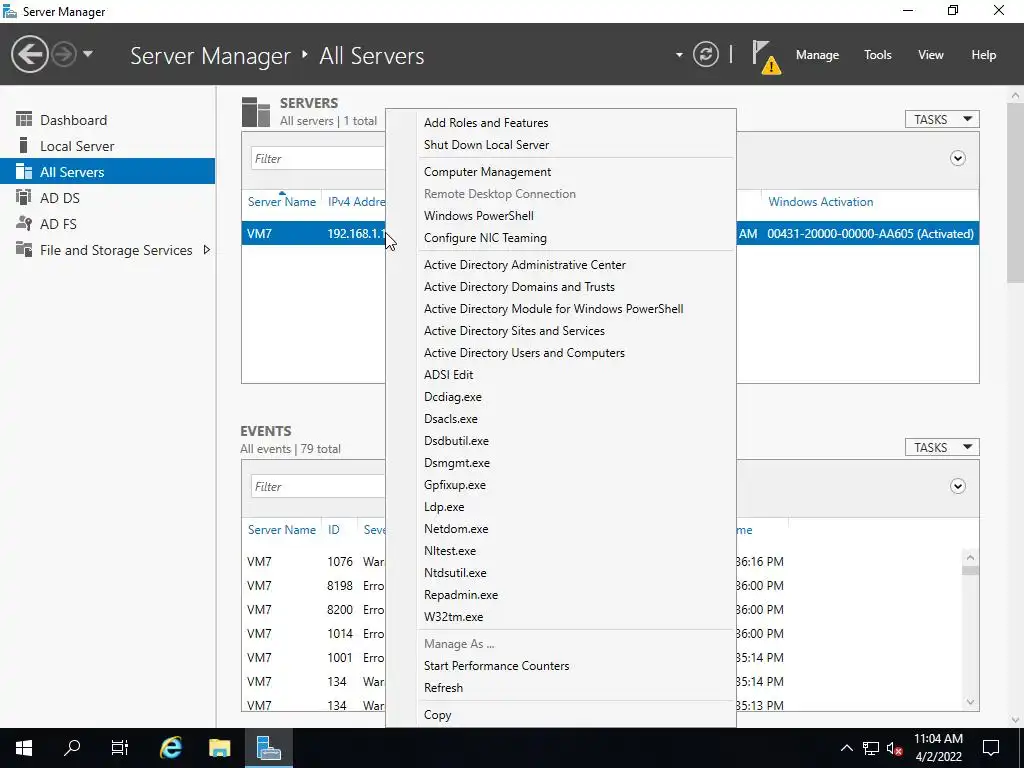Click the AD DS sidebar icon
This screenshot has height=768, width=1024.
[x=24, y=197]
